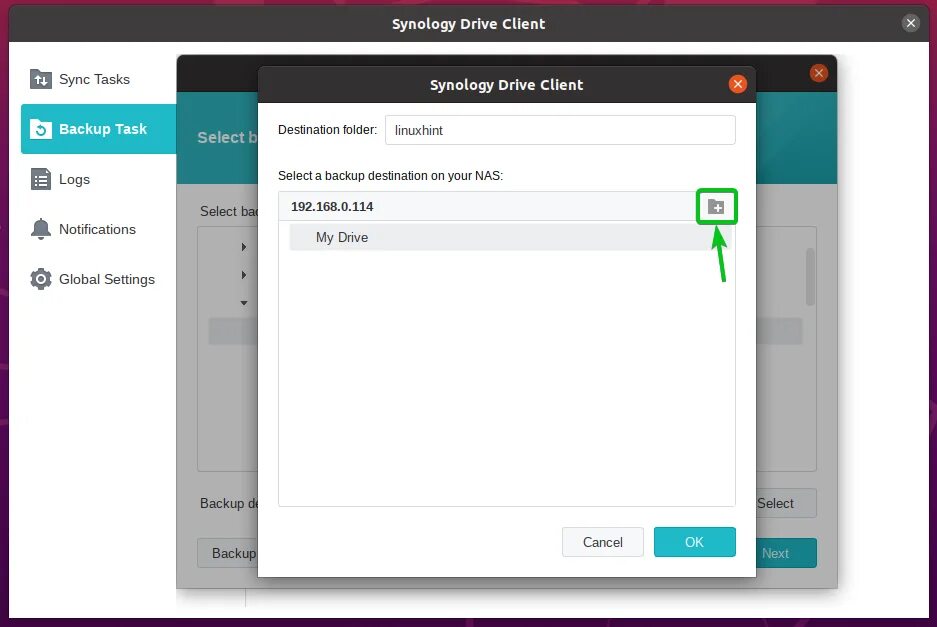Open the Notifications section
937x627 pixels.
[x=99, y=229]
